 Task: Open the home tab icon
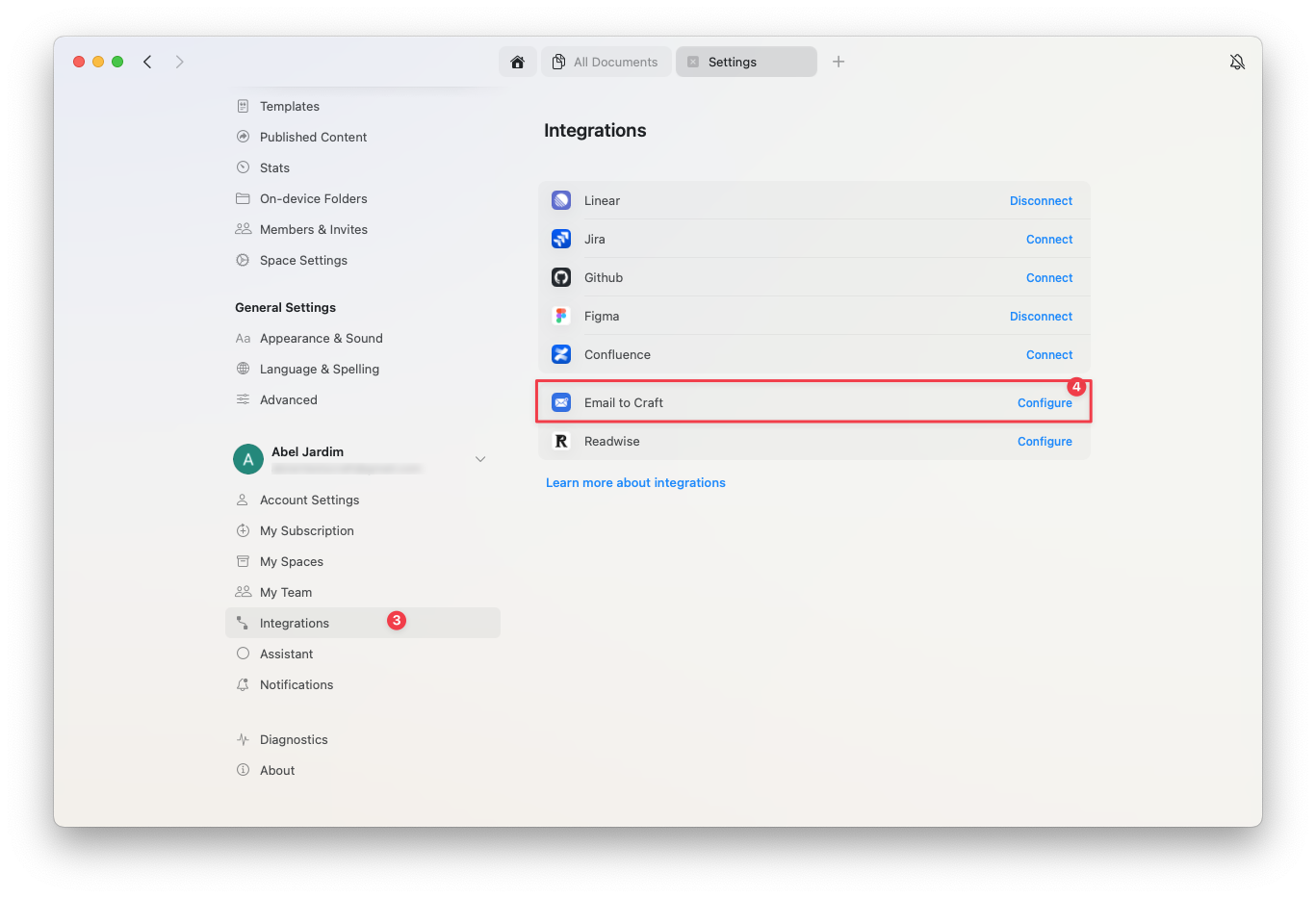(517, 62)
